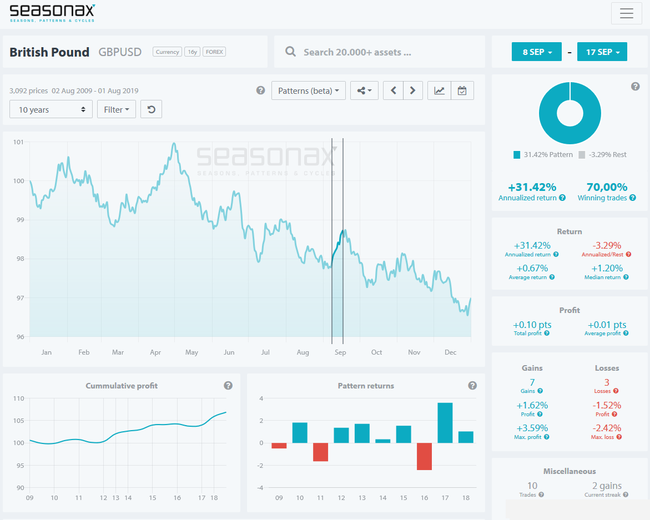This screenshot has height=520, width=650.
Task: Show Trades info icon
Action: tap(541, 494)
